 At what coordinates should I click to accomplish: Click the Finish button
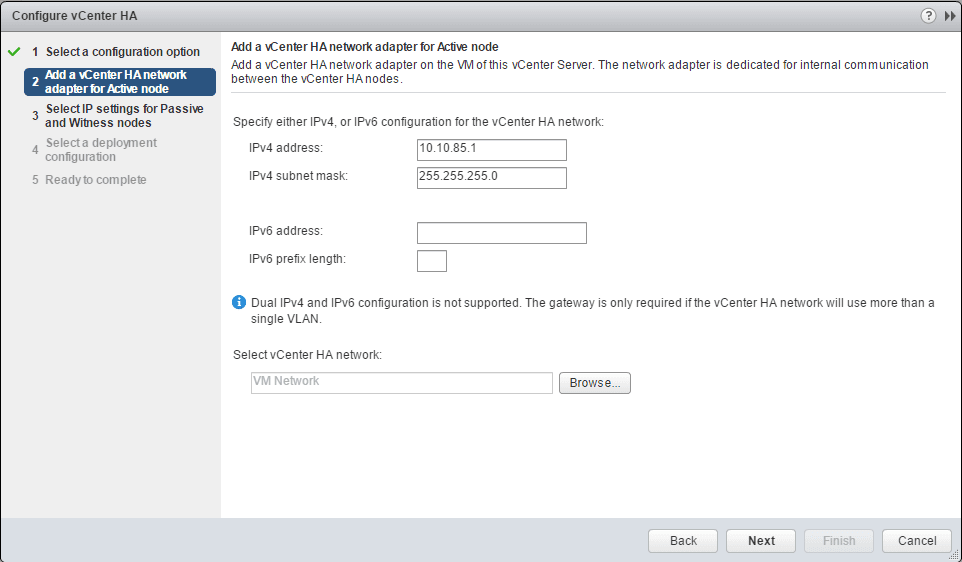839,541
